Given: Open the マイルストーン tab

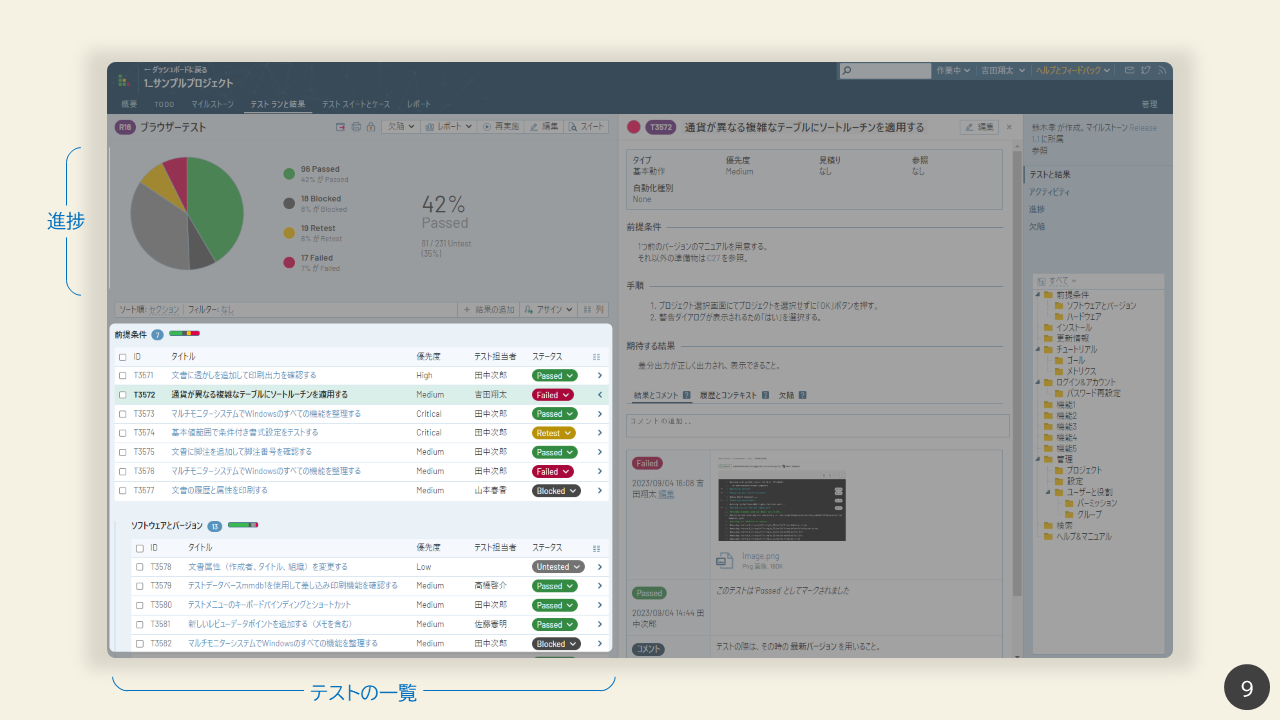Looking at the screenshot, I should 212,104.
